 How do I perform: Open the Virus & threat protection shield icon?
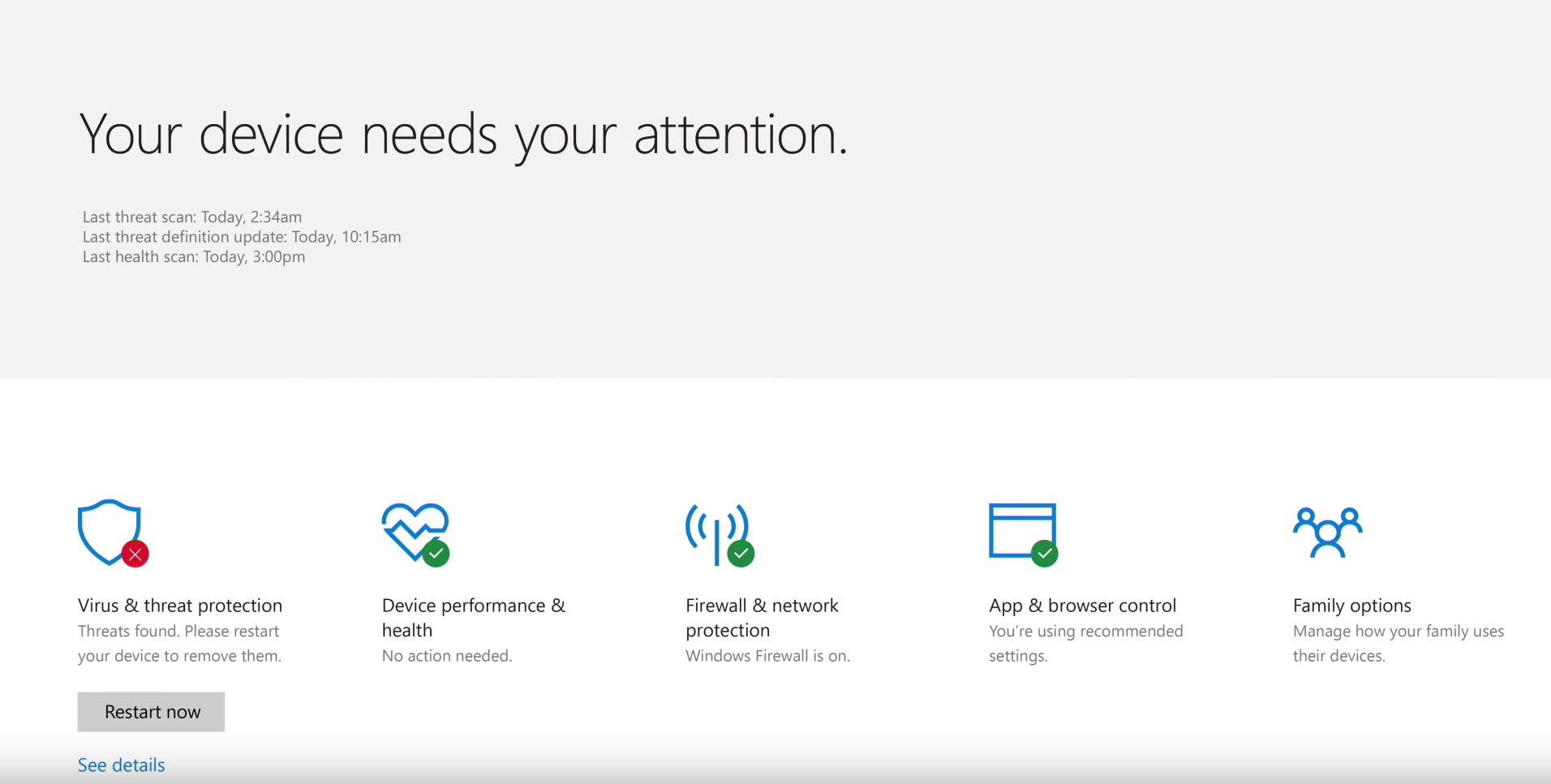(113, 533)
